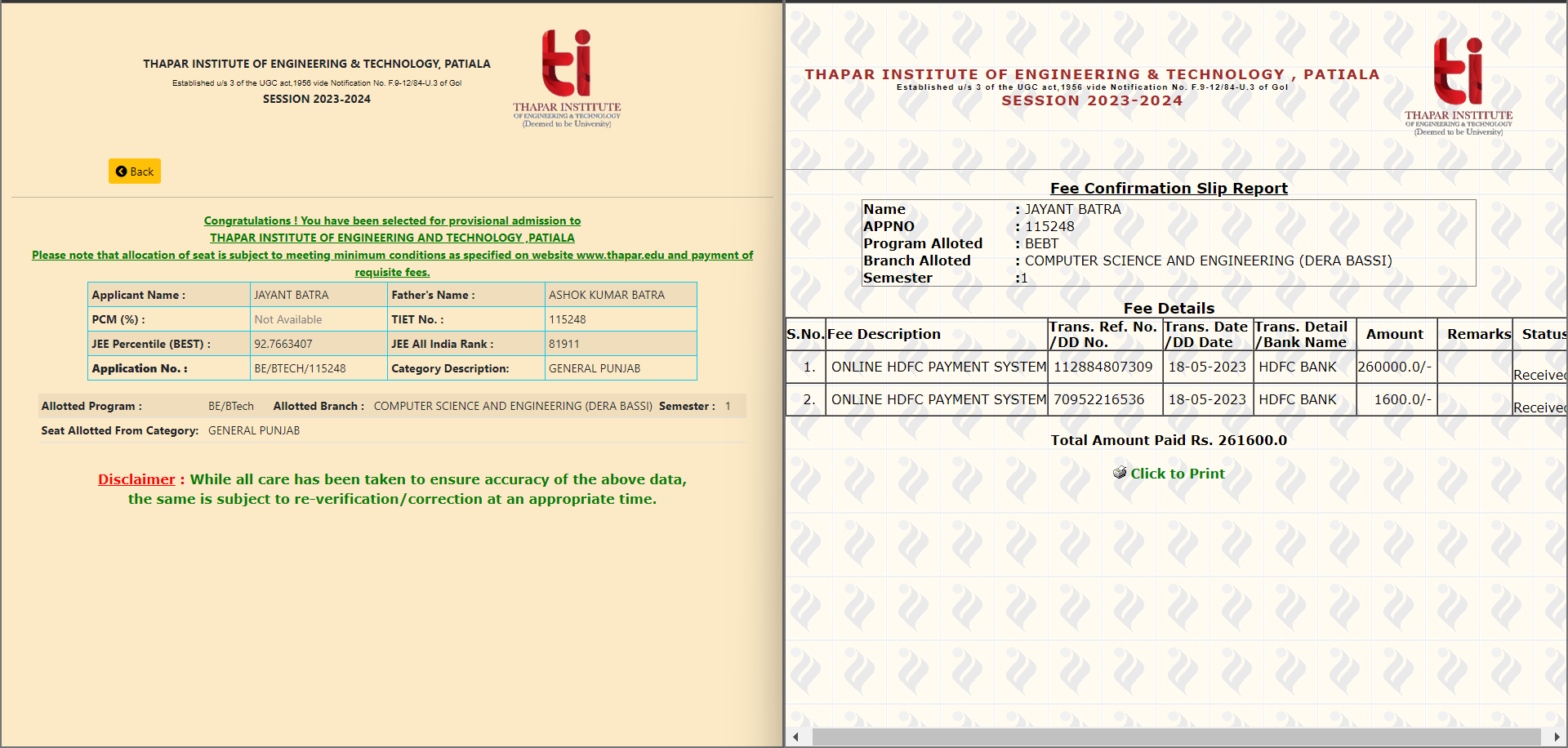
Task: Select transaction reference 112884807309
Action: (1103, 367)
